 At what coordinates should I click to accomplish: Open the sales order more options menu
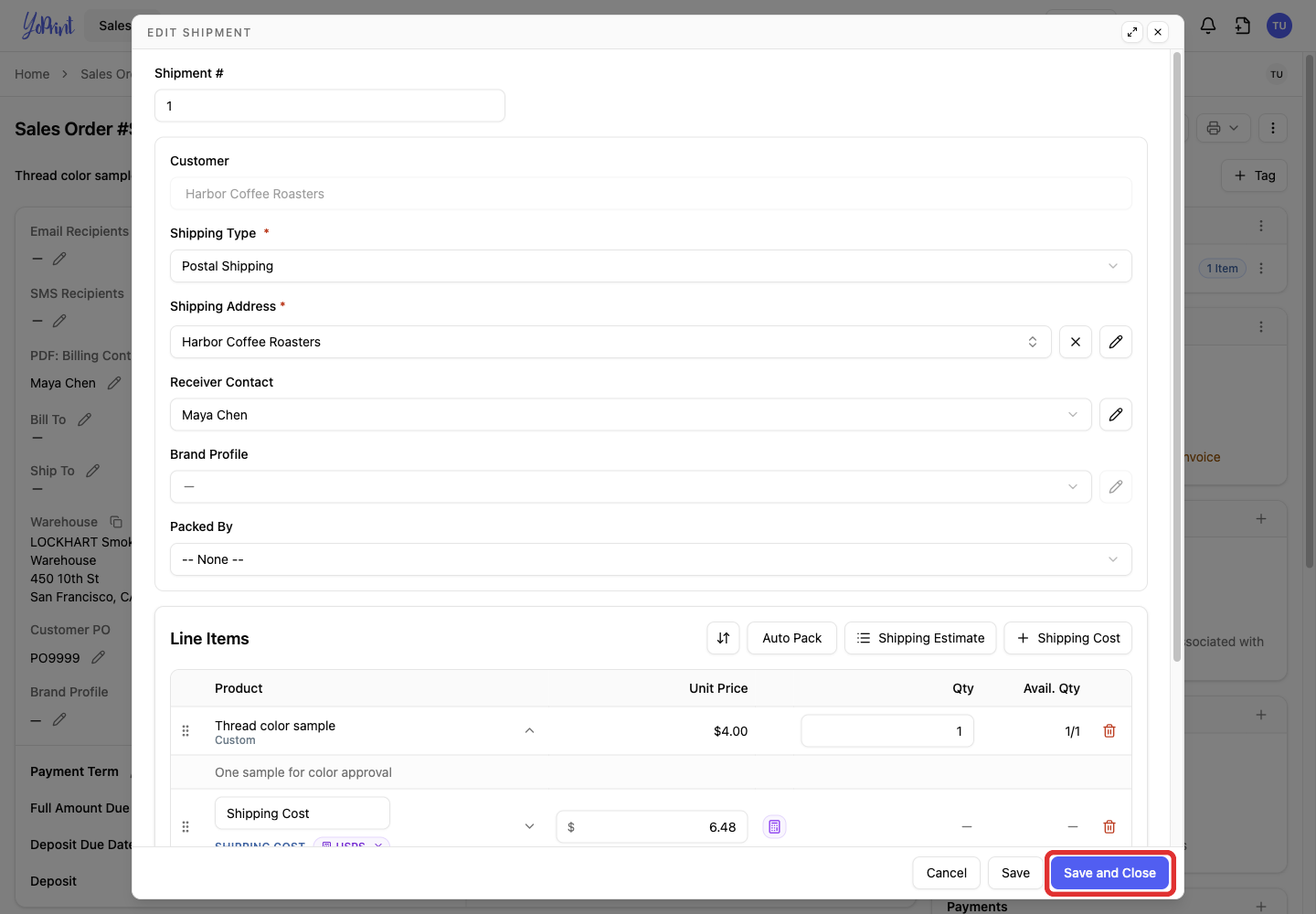[1273, 128]
